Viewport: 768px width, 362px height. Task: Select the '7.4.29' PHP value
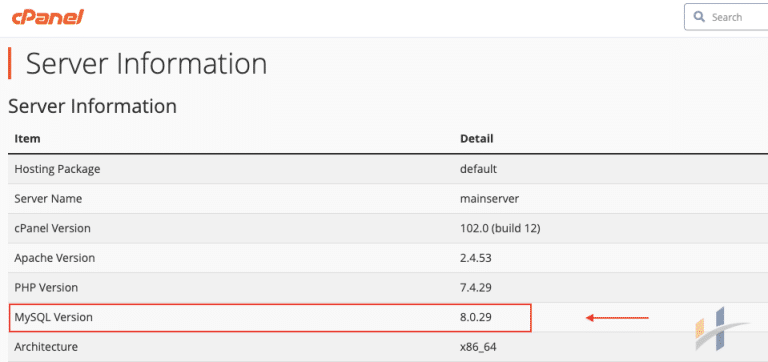point(476,288)
